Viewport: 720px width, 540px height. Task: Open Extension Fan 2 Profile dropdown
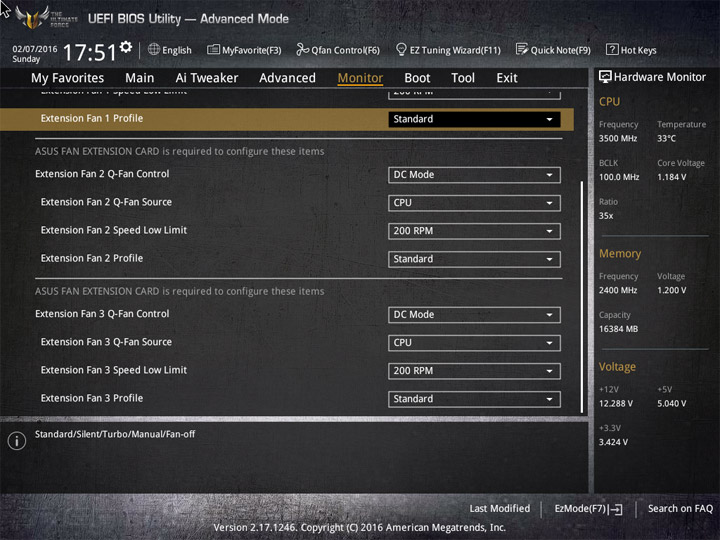pos(474,259)
